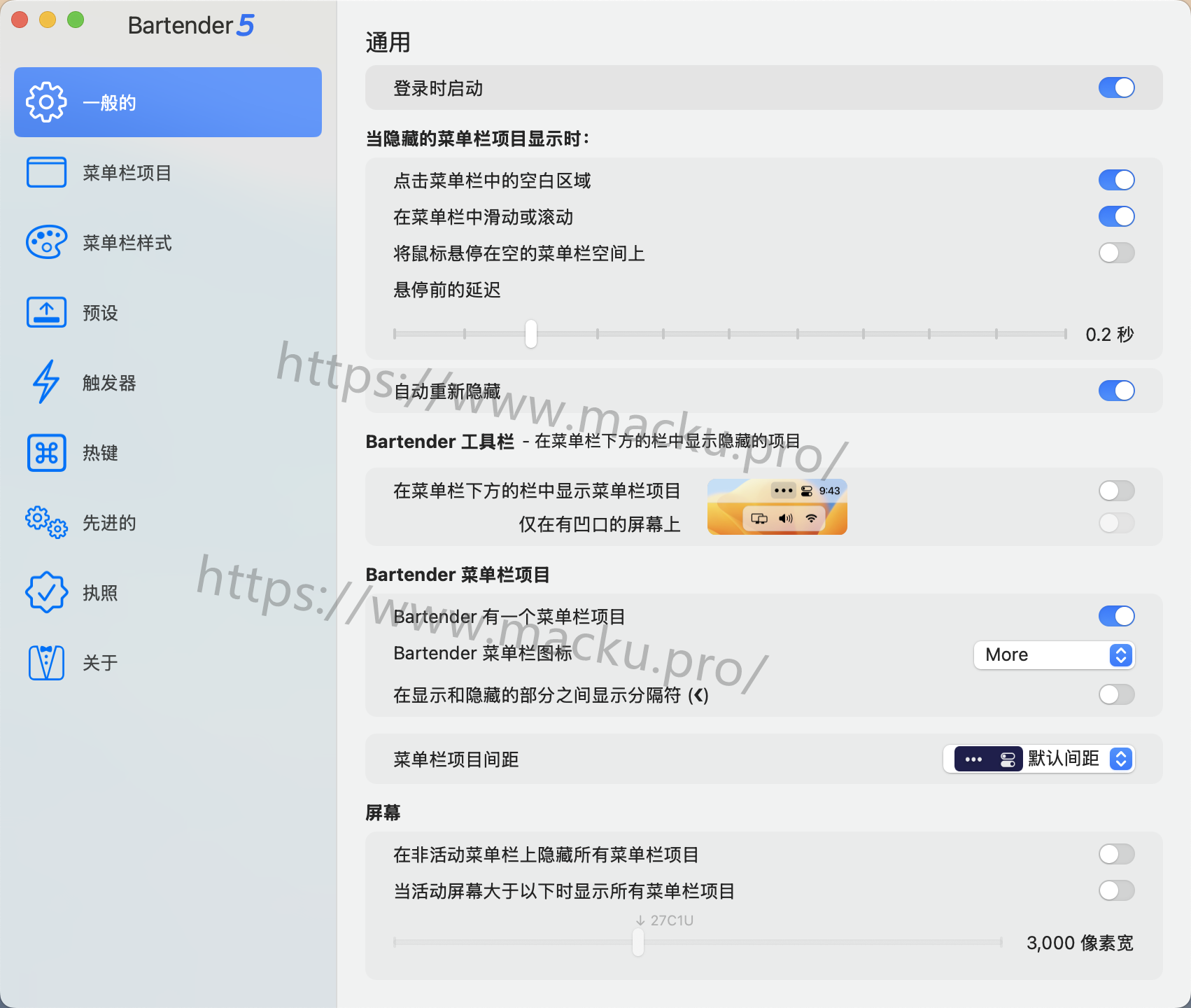Click the tuxedo icon for 关于
The width and height of the screenshot is (1191, 1008).
pos(46,662)
